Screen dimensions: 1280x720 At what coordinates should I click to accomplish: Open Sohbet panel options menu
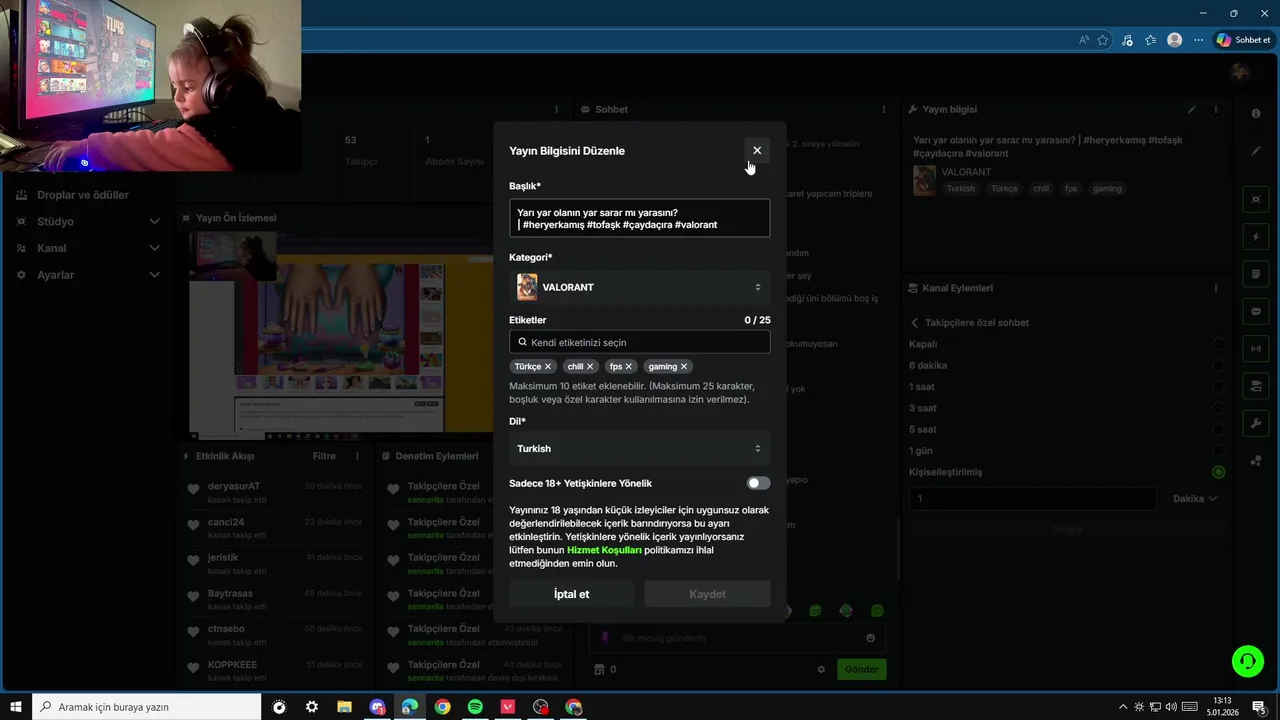[x=884, y=109]
